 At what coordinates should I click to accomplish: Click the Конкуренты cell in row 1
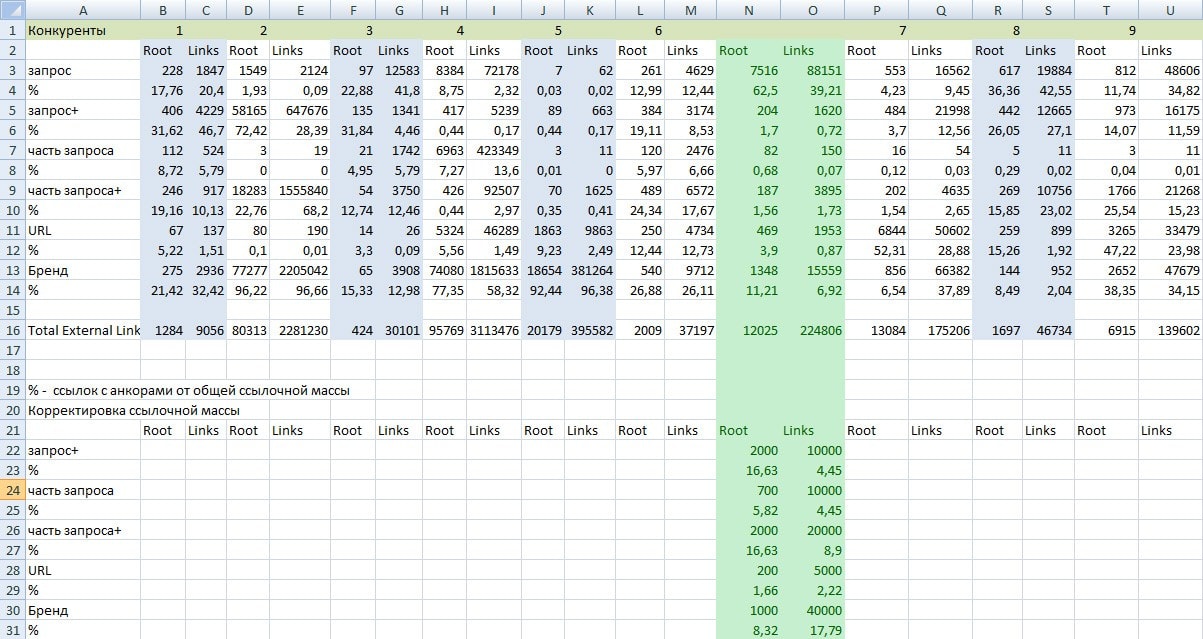[83, 30]
